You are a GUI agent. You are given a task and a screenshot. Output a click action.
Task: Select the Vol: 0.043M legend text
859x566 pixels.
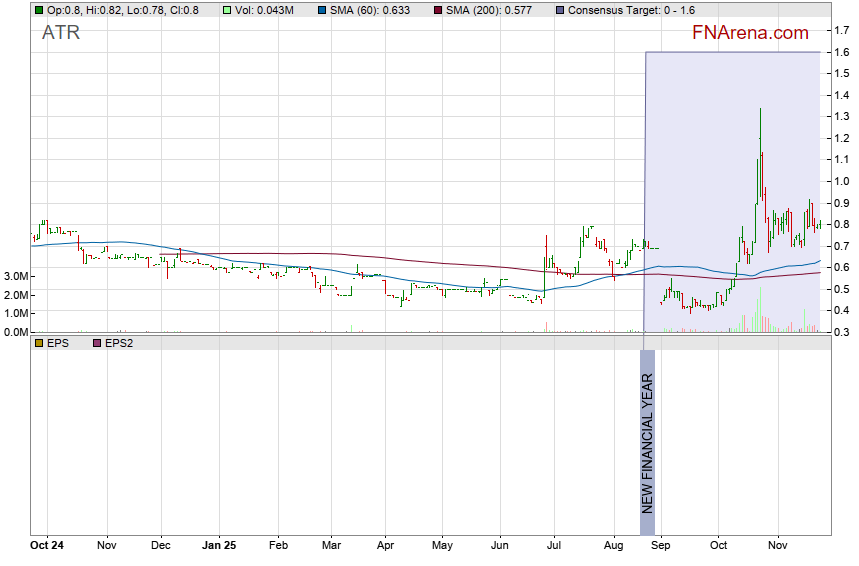pyautogui.click(x=264, y=10)
